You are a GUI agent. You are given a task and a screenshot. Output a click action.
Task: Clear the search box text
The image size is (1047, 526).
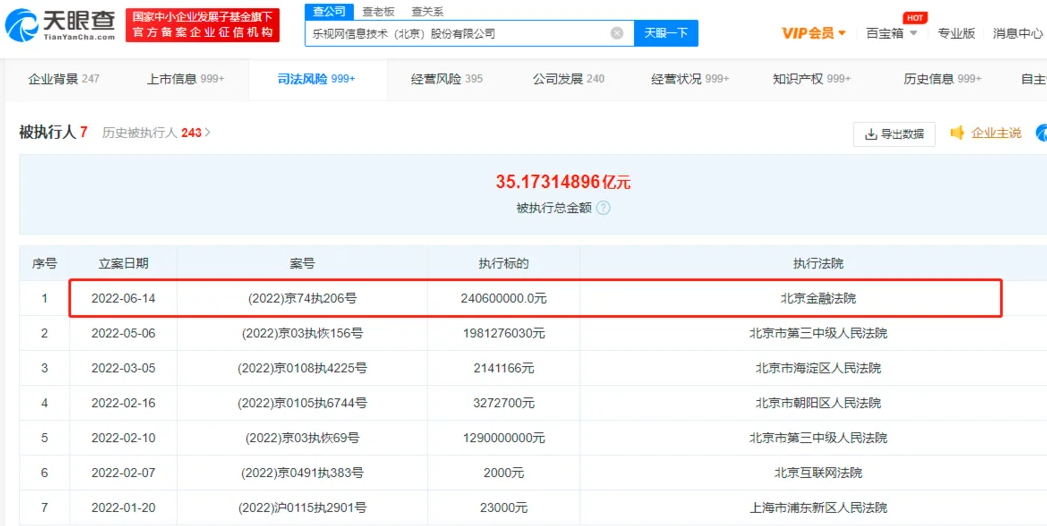click(x=617, y=33)
